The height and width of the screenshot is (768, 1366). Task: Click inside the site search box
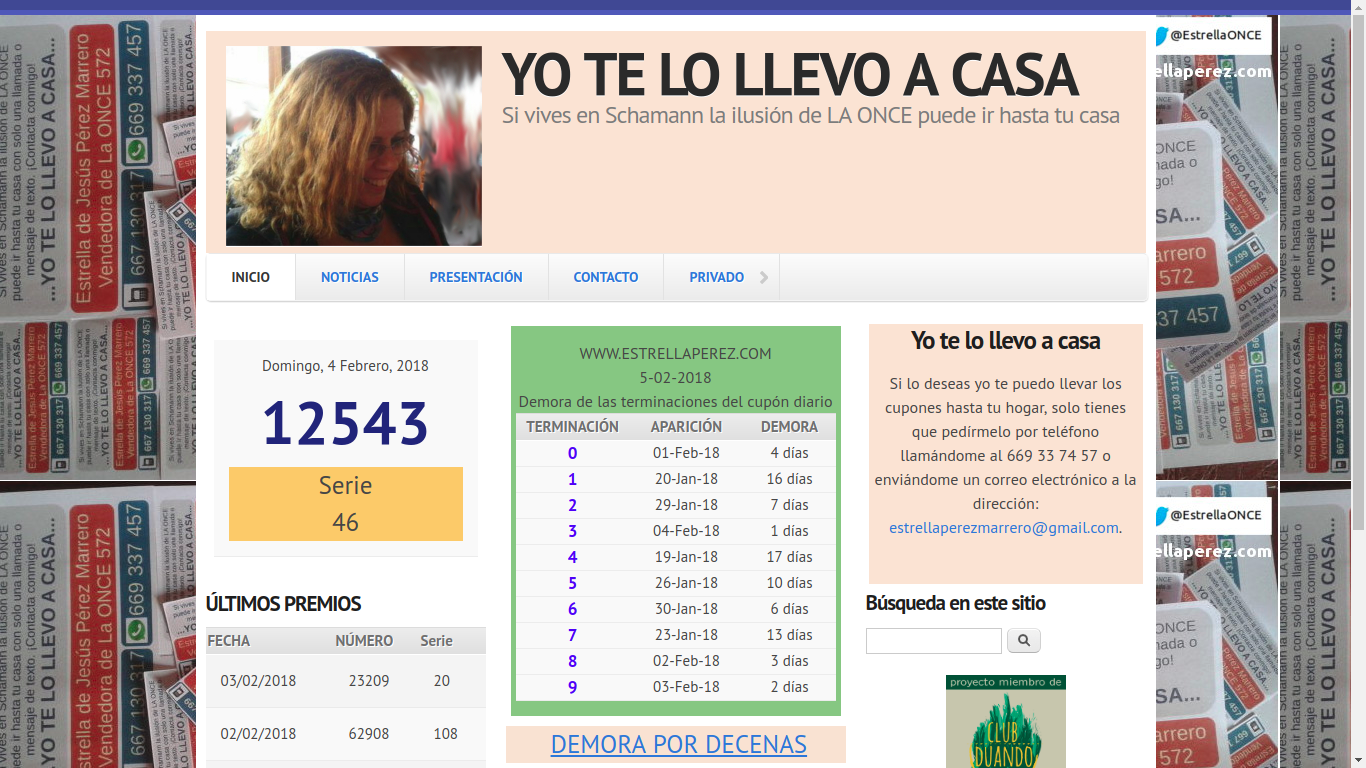pos(932,640)
